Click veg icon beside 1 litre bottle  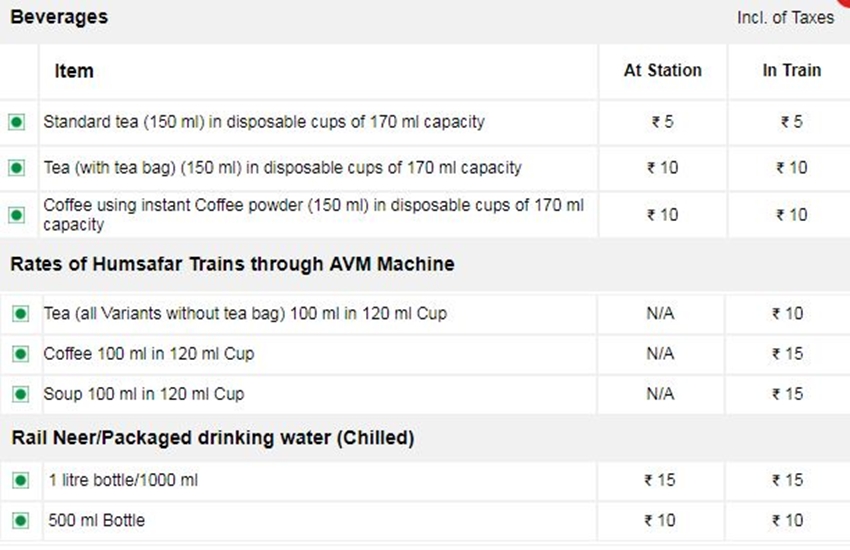[x=20, y=481]
